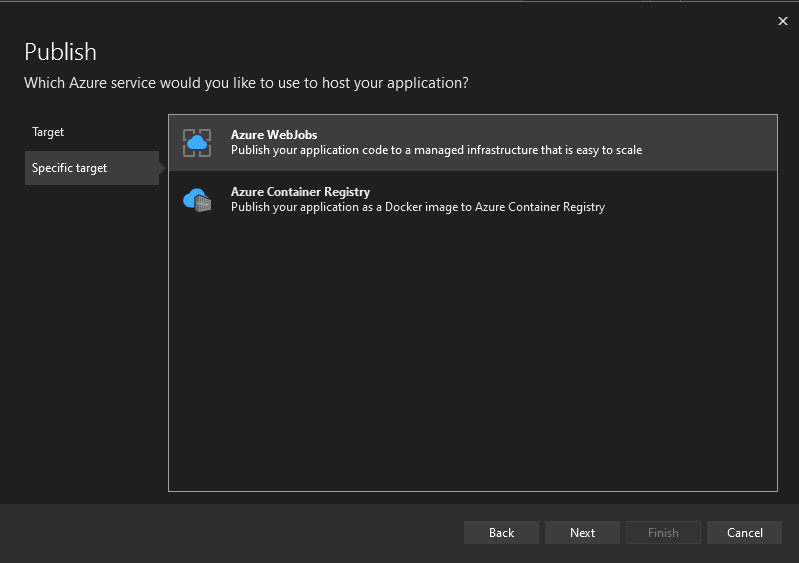This screenshot has height=563, width=799.
Task: Open the Specific target step
Action: (92, 168)
